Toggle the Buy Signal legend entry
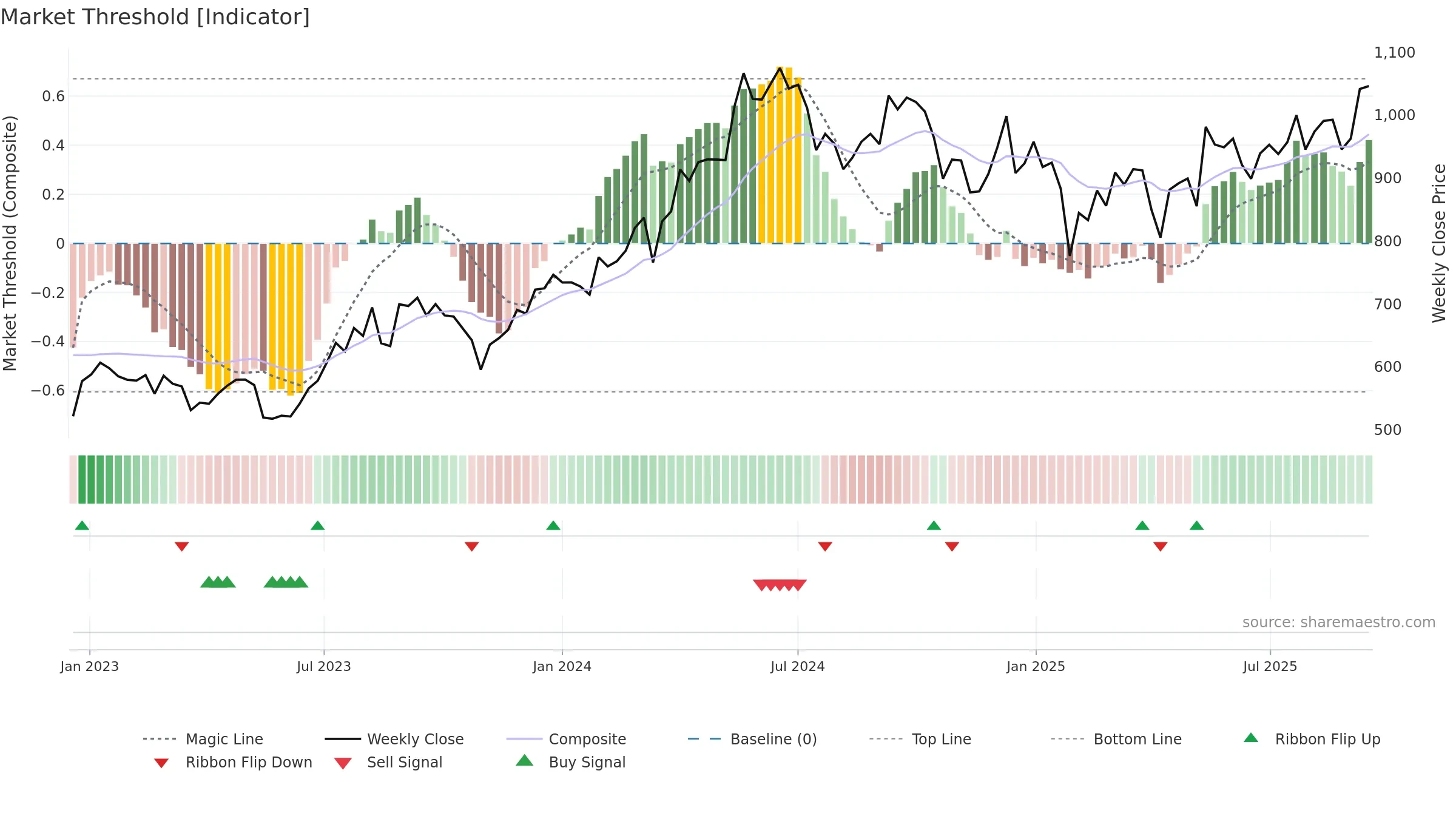Viewport: 1456px width, 819px height. coord(570,762)
